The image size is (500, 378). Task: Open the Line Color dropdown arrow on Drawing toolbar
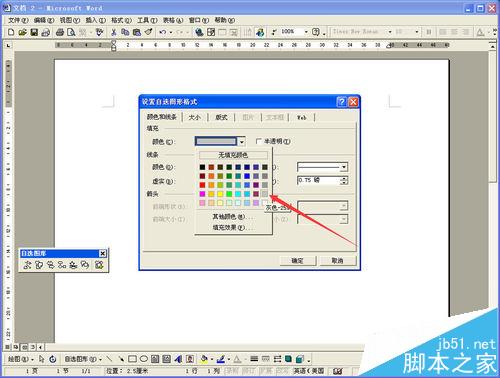coord(229,359)
